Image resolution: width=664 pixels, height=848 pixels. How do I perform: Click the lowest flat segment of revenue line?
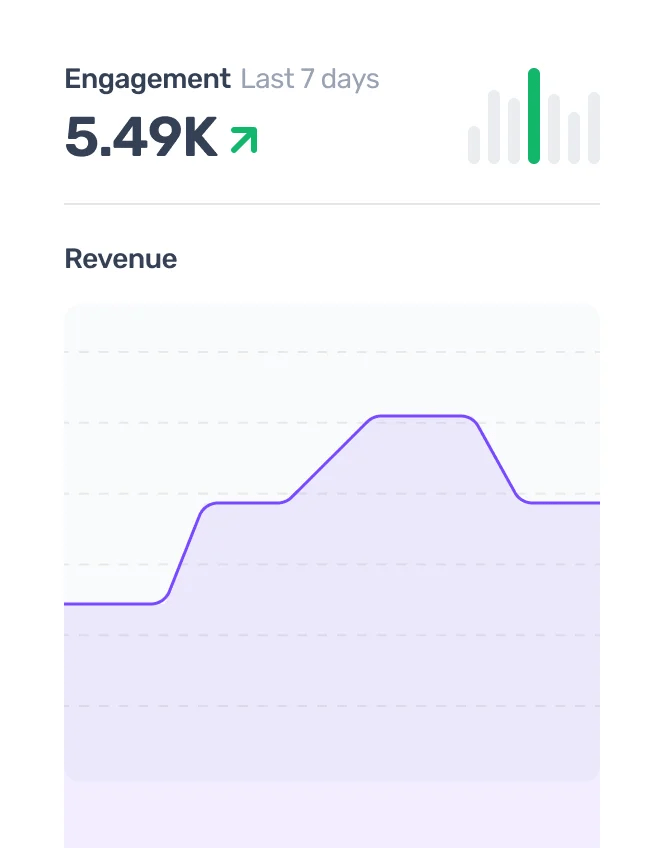[108, 603]
